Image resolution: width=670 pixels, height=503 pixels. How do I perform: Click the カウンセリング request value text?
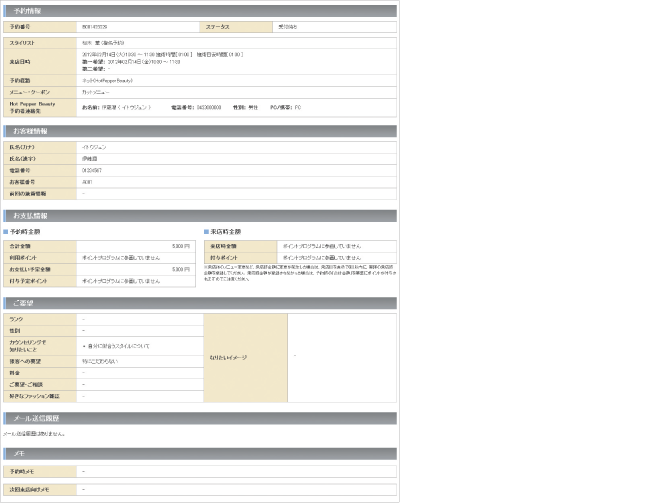click(x=117, y=345)
